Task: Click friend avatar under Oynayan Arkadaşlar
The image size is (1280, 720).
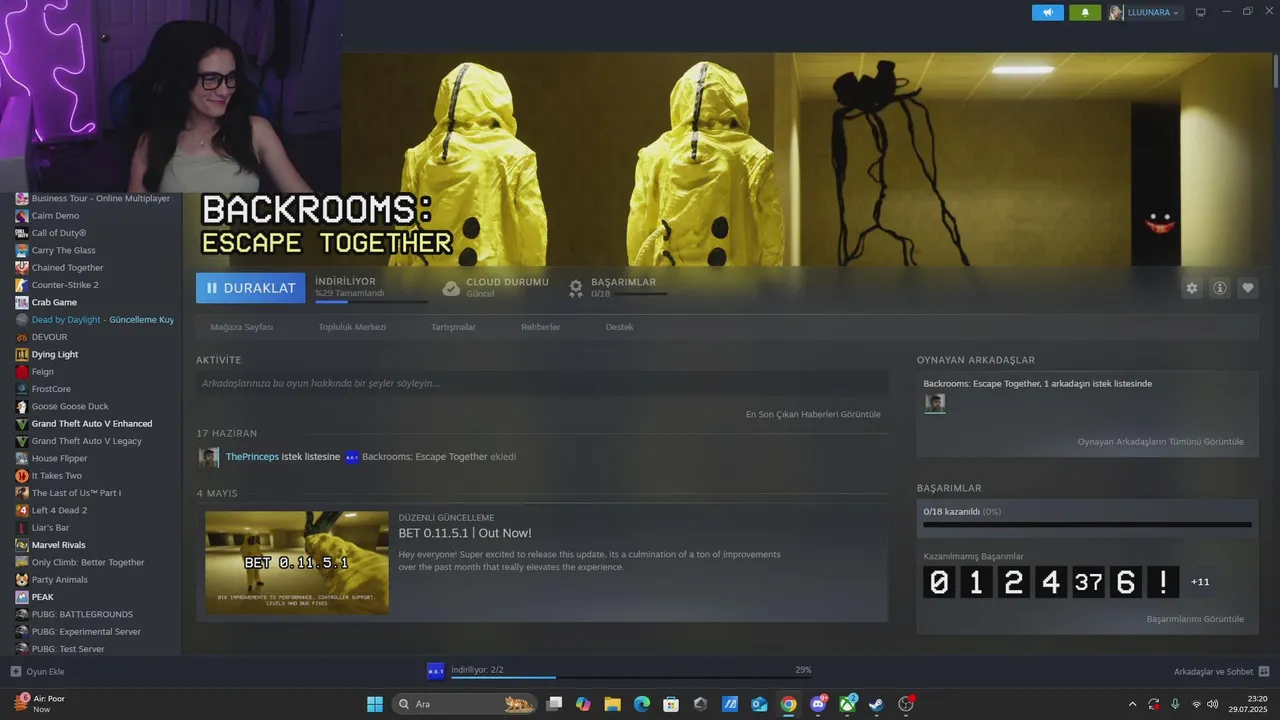Action: tap(935, 403)
